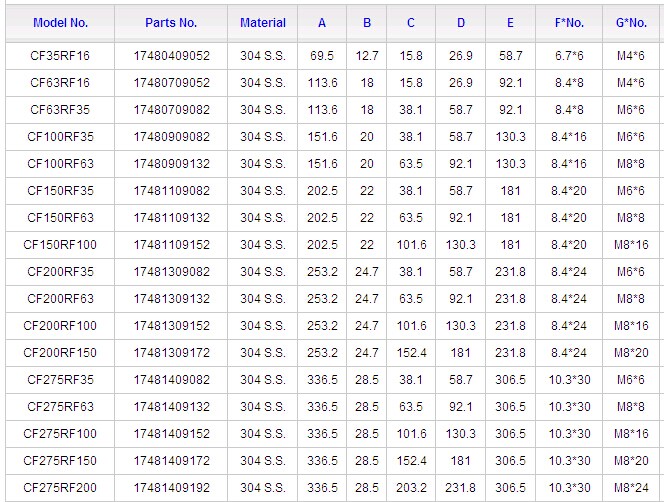
Task: Select model cell CF200RF150
Action: pyautogui.click(x=60, y=353)
